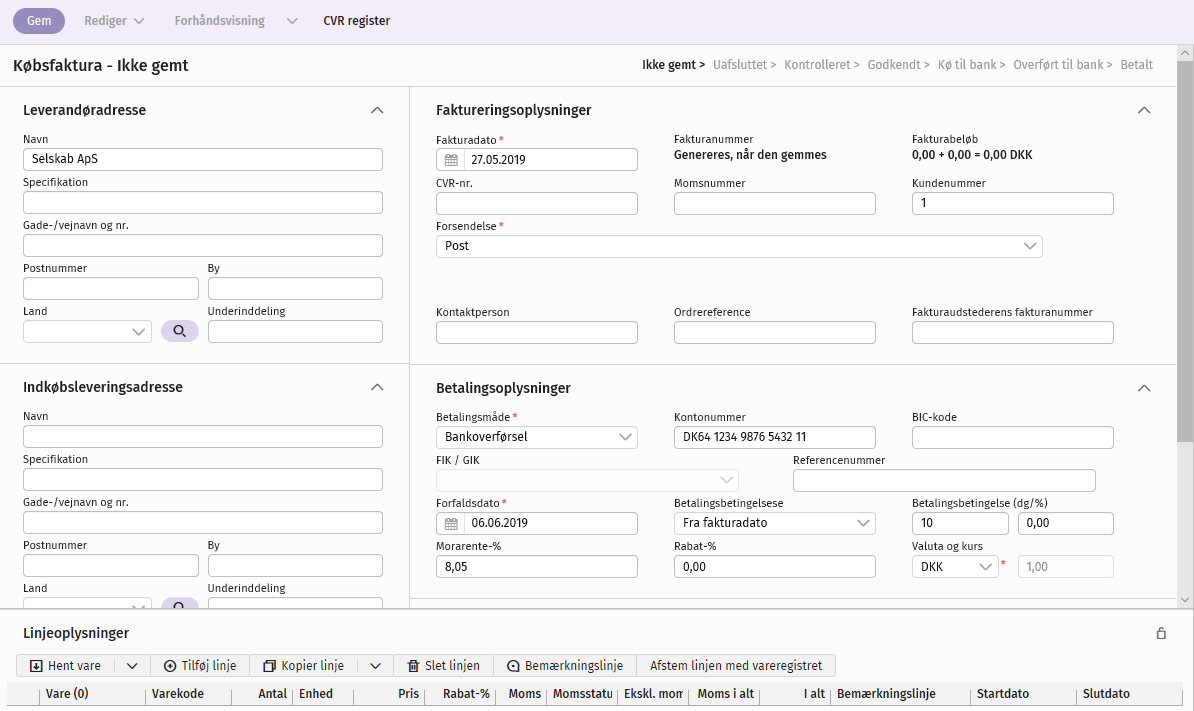Viewport: 1194px width, 711px height.
Task: Click Tilføj linje to add a line
Action: pos(200,666)
